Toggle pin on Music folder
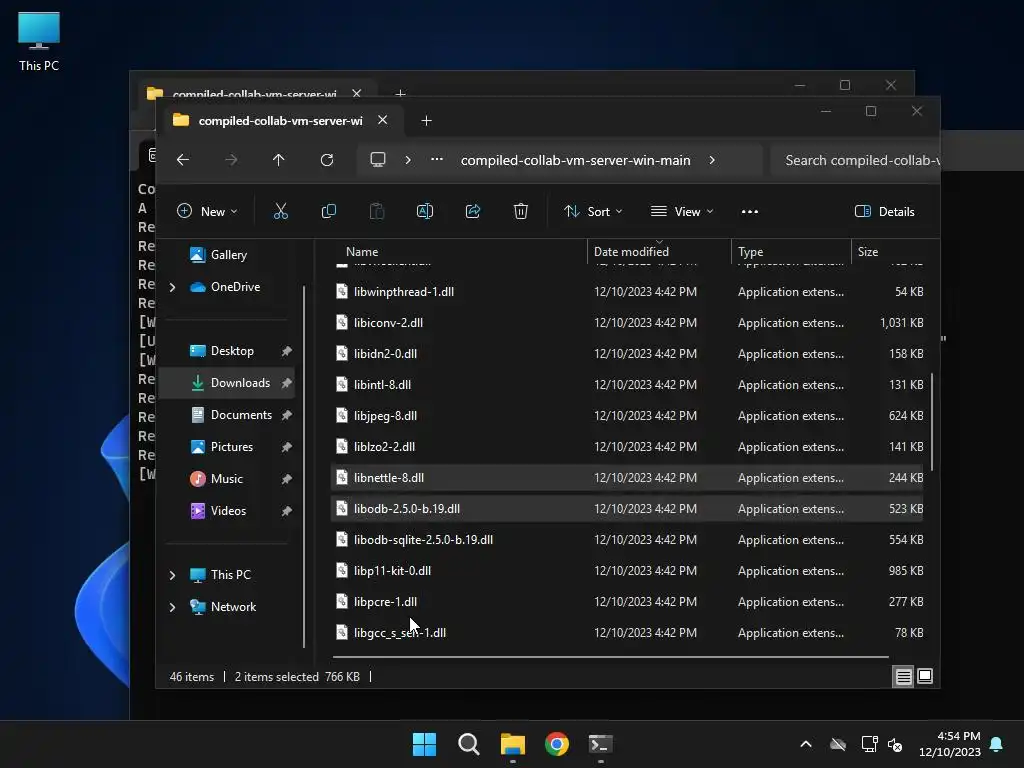The height and width of the screenshot is (768, 1024). 286,479
